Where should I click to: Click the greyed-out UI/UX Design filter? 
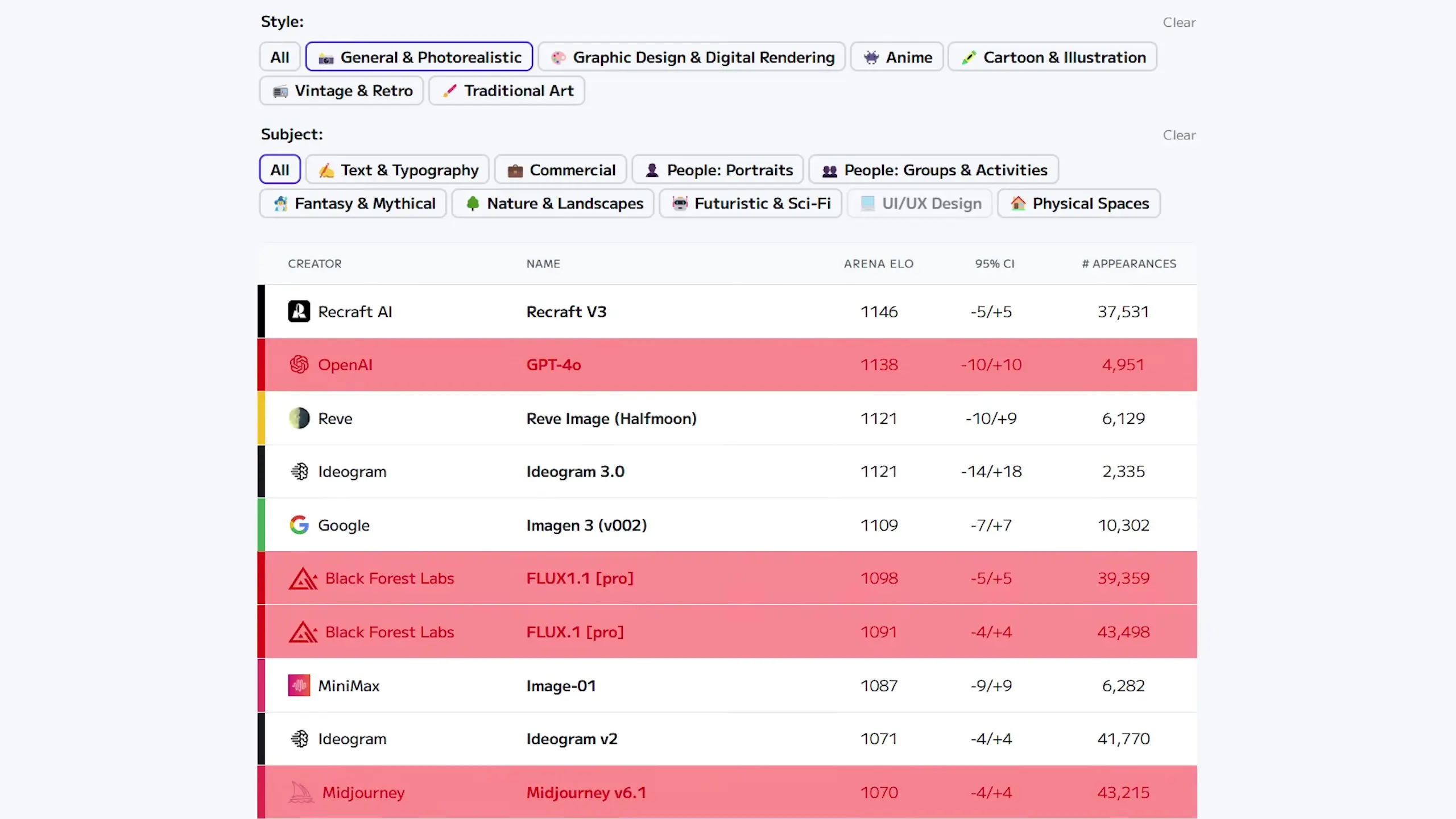[x=920, y=203]
